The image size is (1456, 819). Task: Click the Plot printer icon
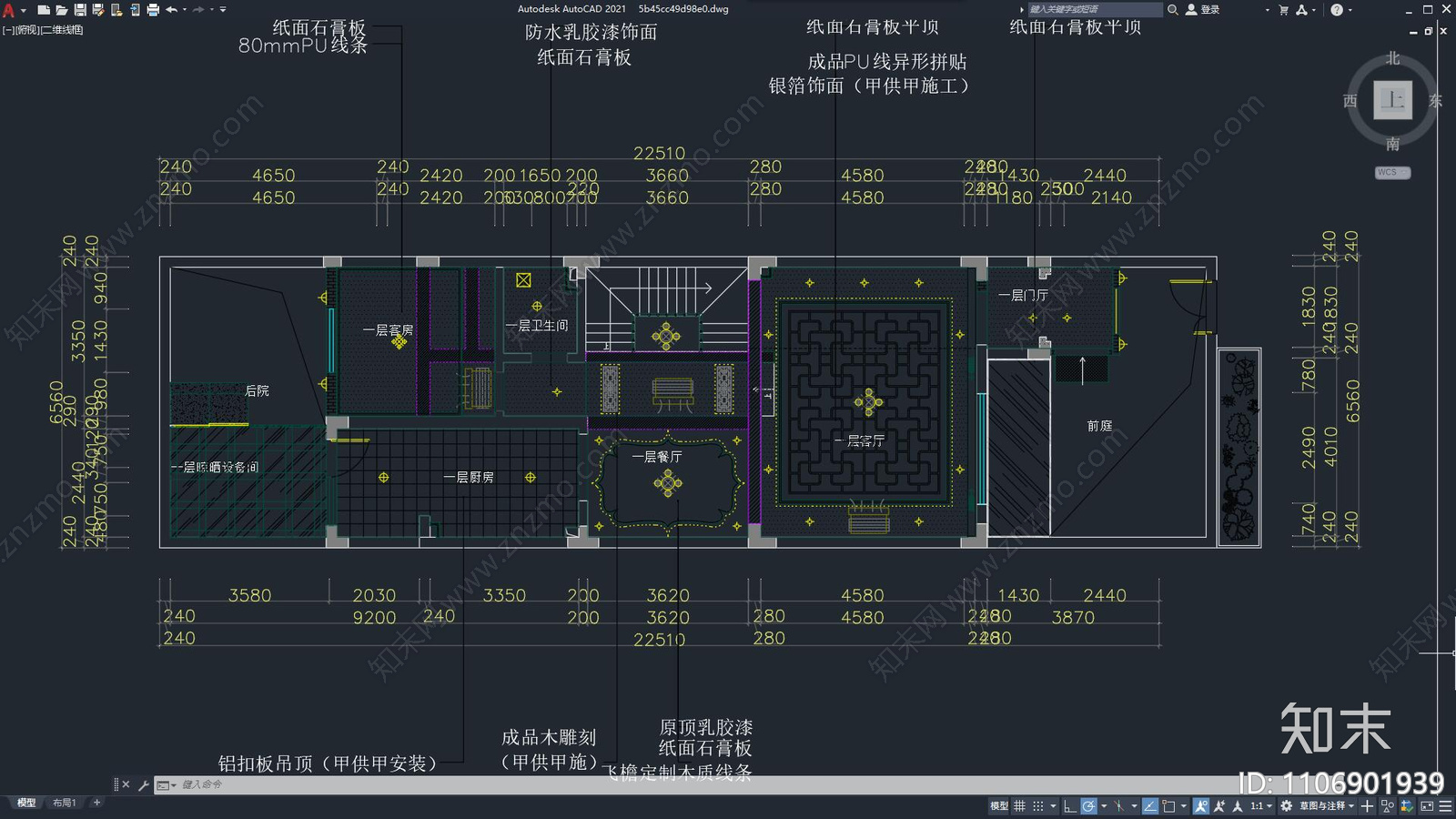pyautogui.click(x=153, y=10)
